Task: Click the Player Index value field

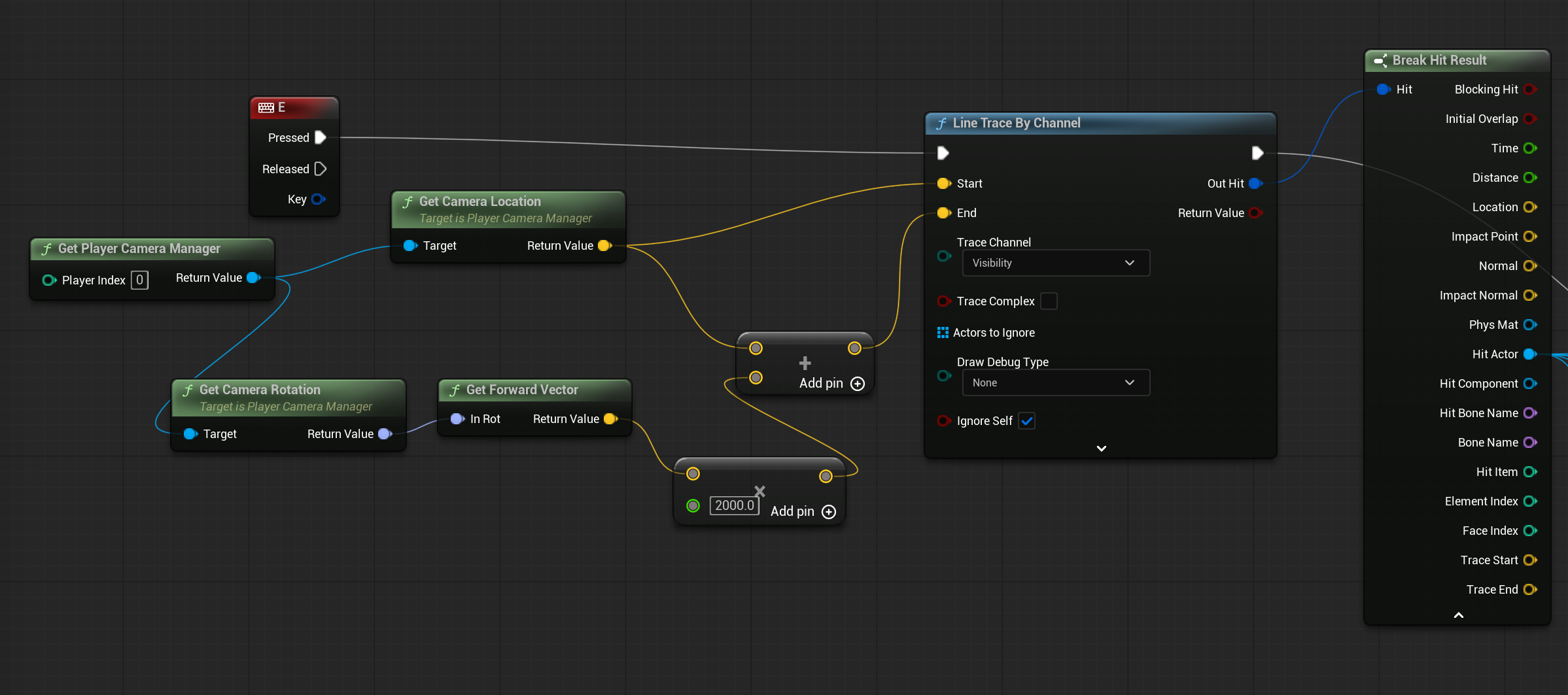Action: pyautogui.click(x=139, y=280)
